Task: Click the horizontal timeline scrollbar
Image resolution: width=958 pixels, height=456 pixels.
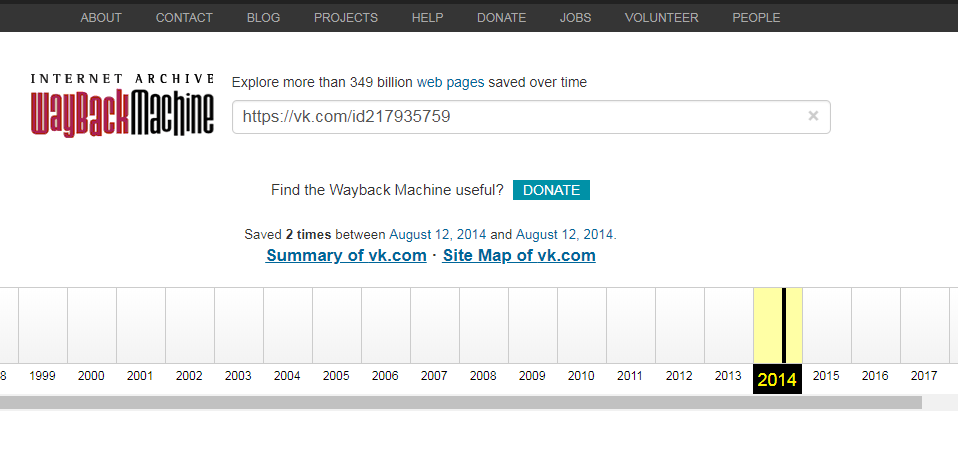Action: tap(460, 402)
